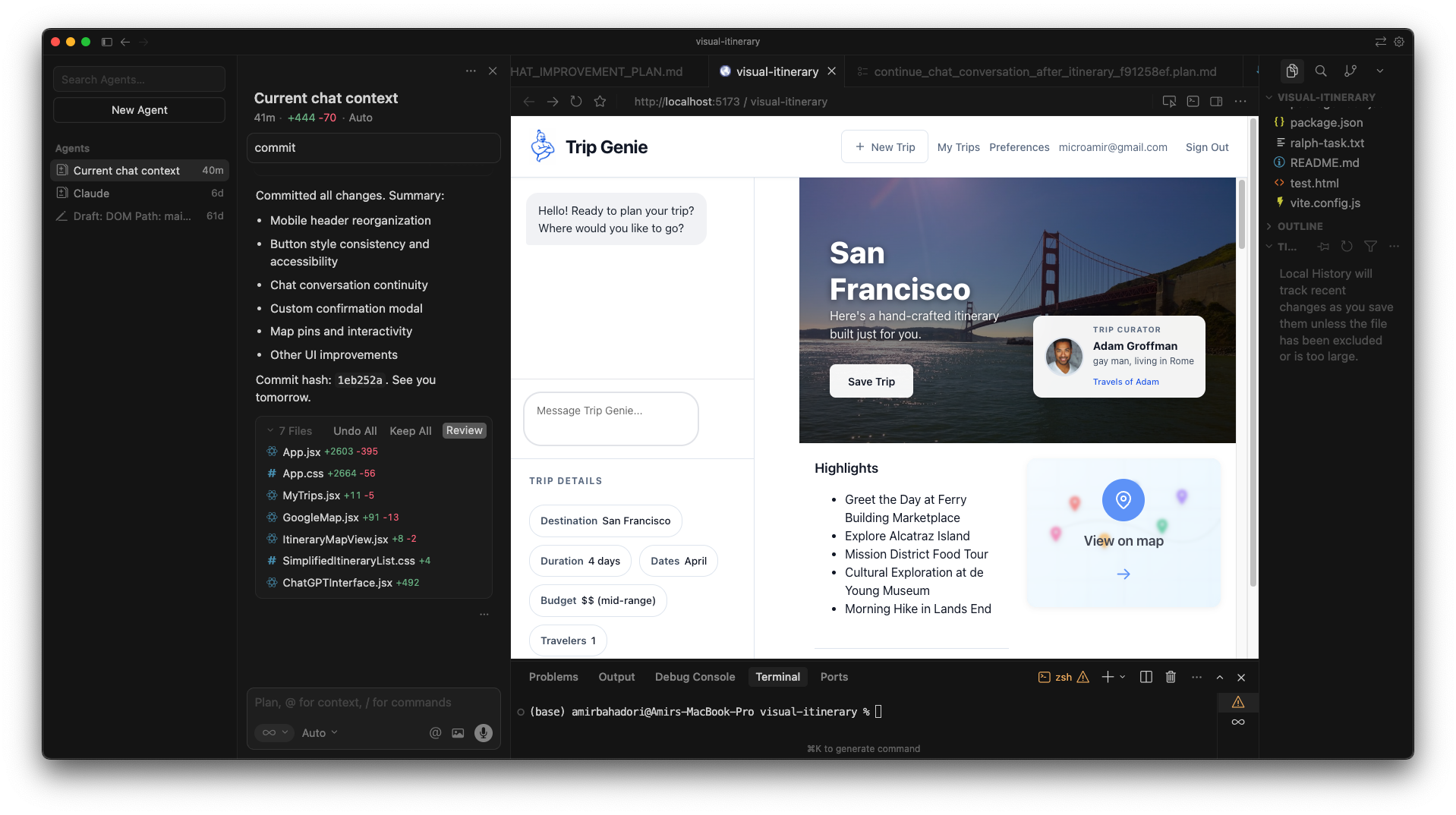Open the new terminal profile dropdown arrow
Image resolution: width=1456 pixels, height=815 pixels.
(1122, 677)
